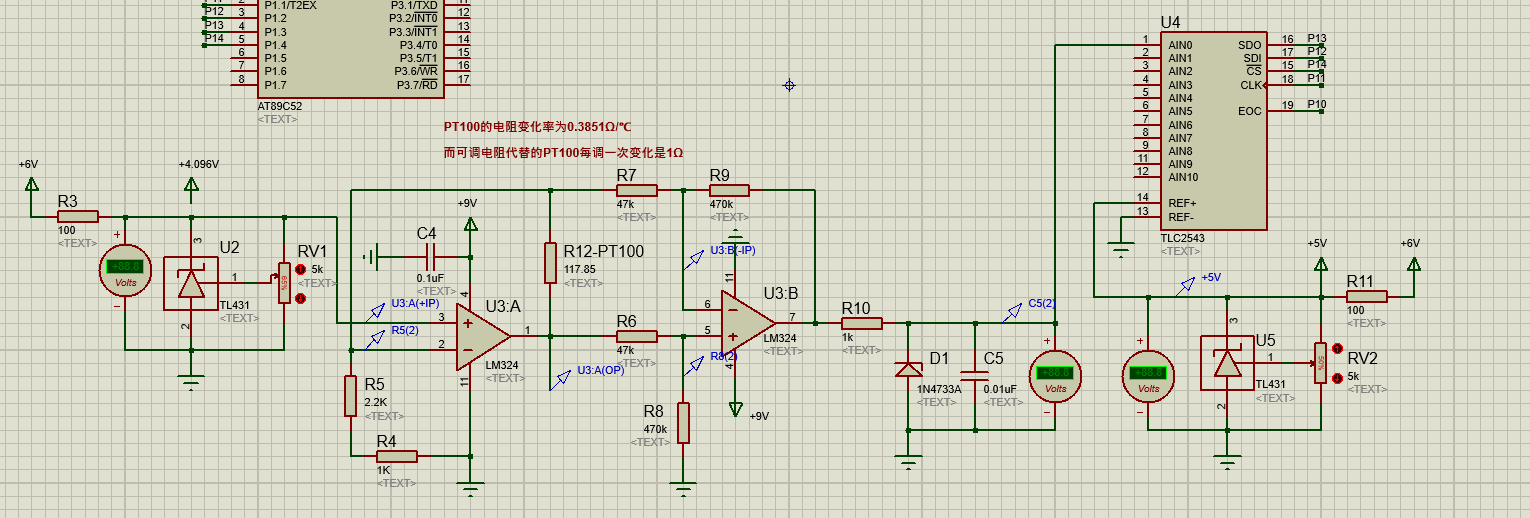Click the ground symbol below R8
Viewport: 1530px width, 518px height.
[683, 490]
